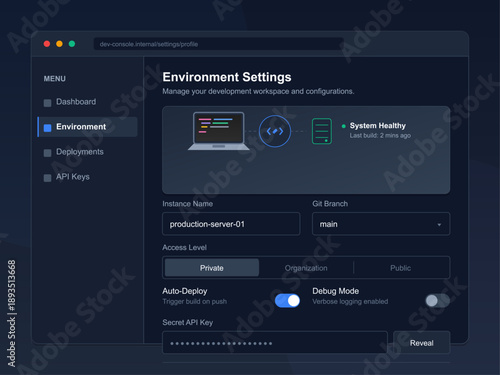Click "Last build: 2 mins ago" text
This screenshot has width=500, height=375.
point(380,135)
